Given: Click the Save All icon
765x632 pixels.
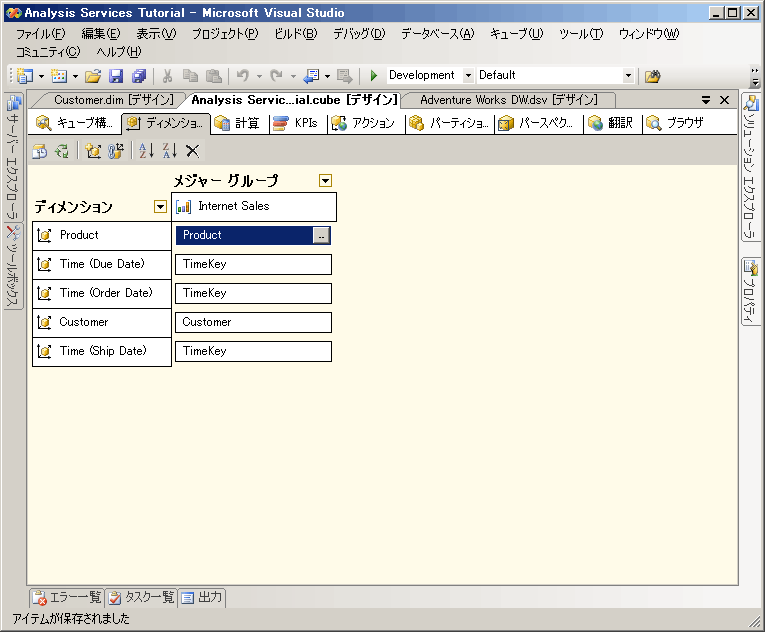Looking at the screenshot, I should tap(139, 76).
